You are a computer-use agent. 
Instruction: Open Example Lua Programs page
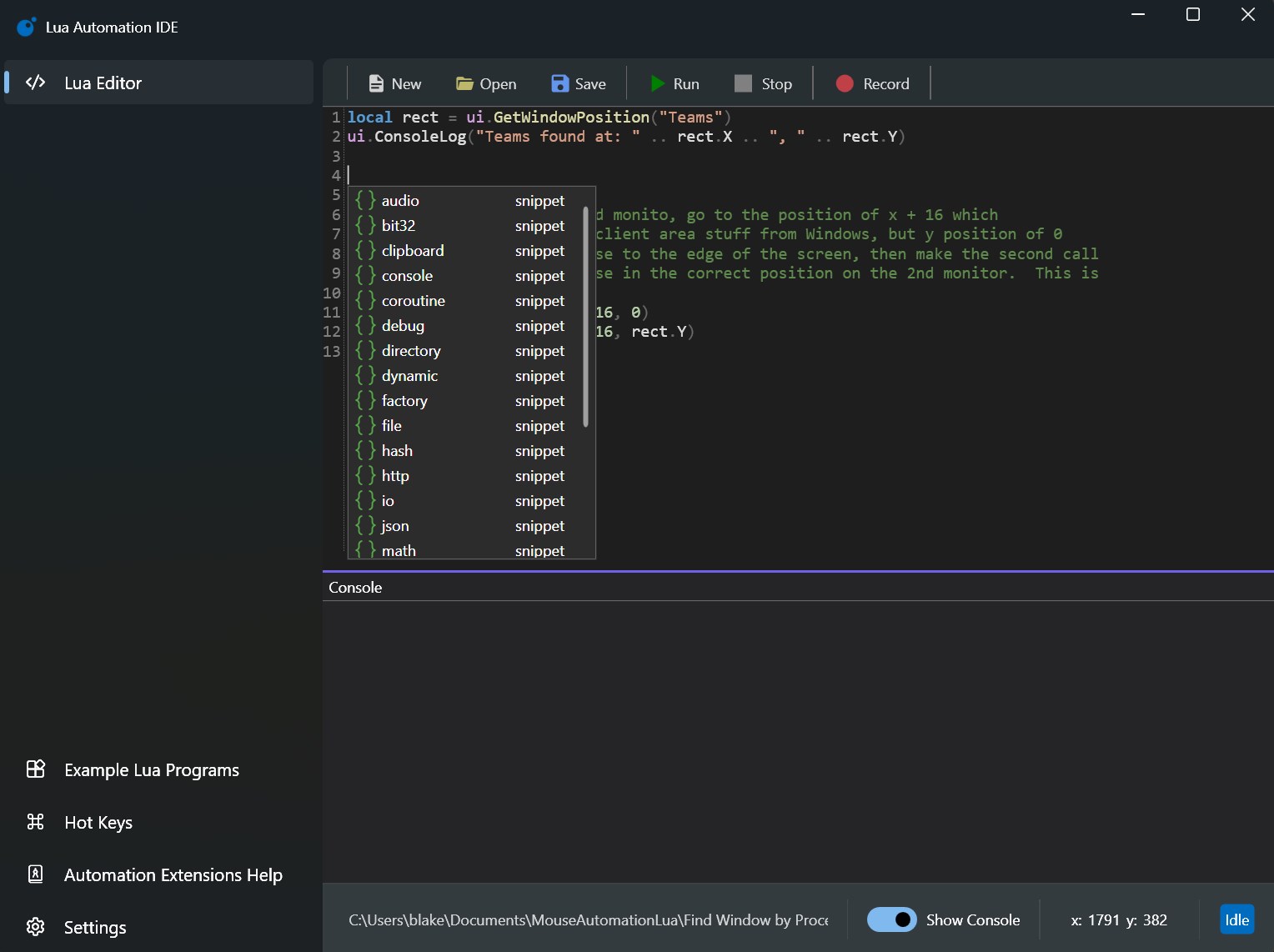[x=159, y=769]
